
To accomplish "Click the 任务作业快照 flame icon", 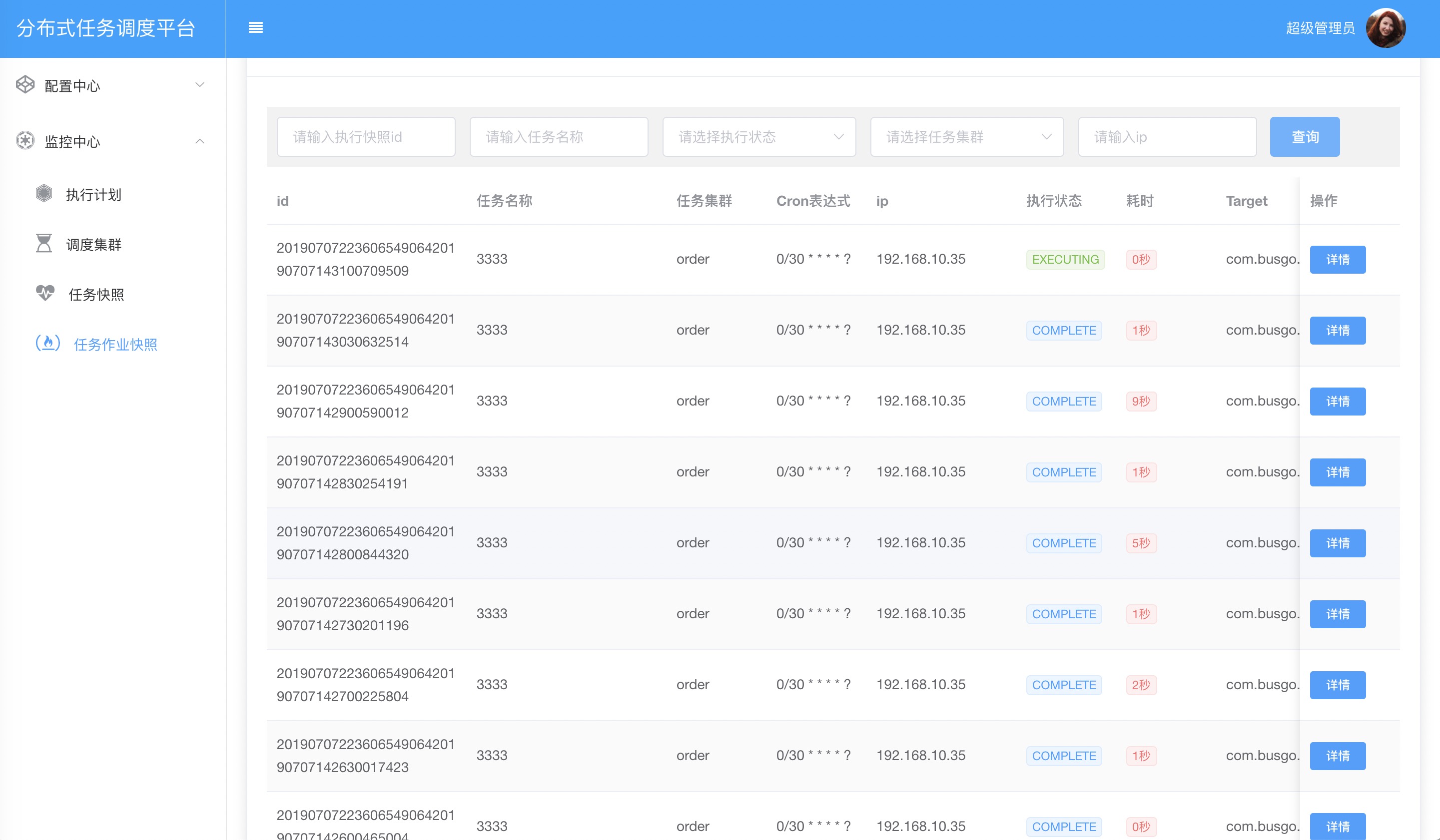I will point(48,343).
